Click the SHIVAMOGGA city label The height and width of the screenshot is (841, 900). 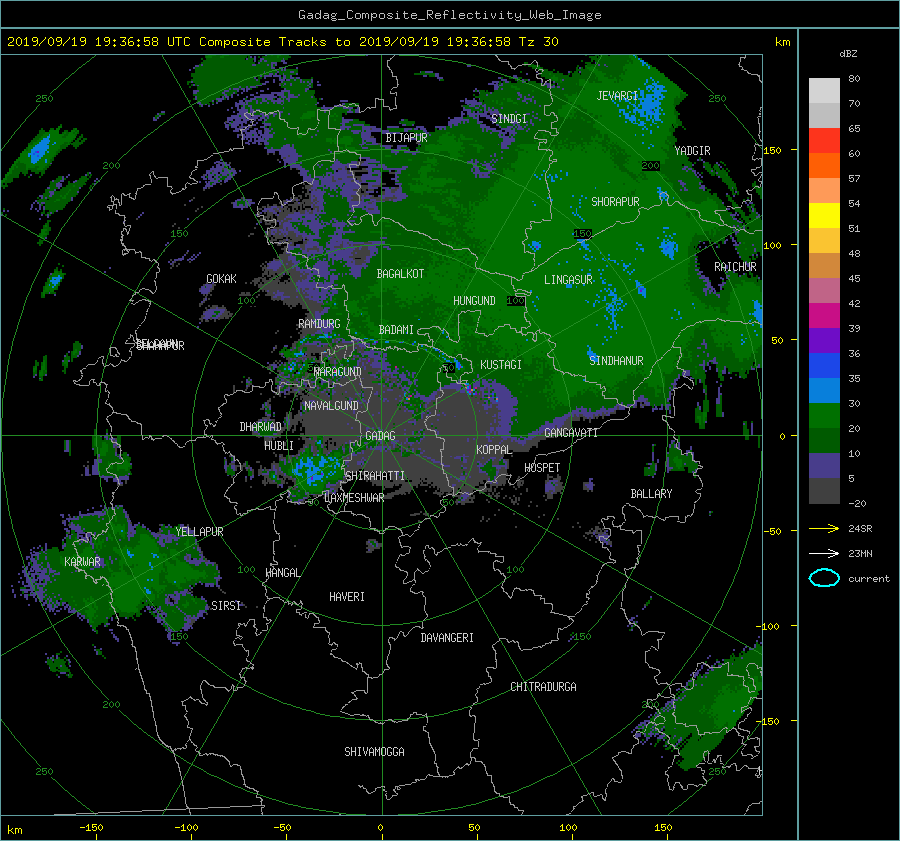tap(374, 752)
